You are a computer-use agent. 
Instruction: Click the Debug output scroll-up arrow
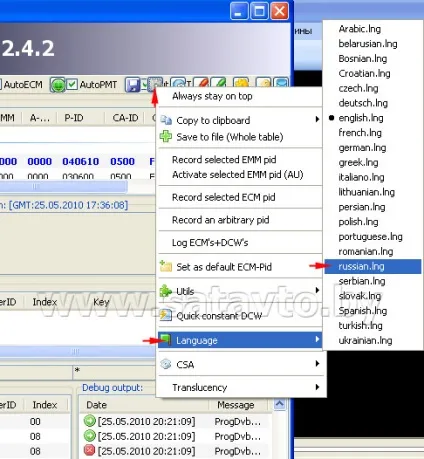279,404
